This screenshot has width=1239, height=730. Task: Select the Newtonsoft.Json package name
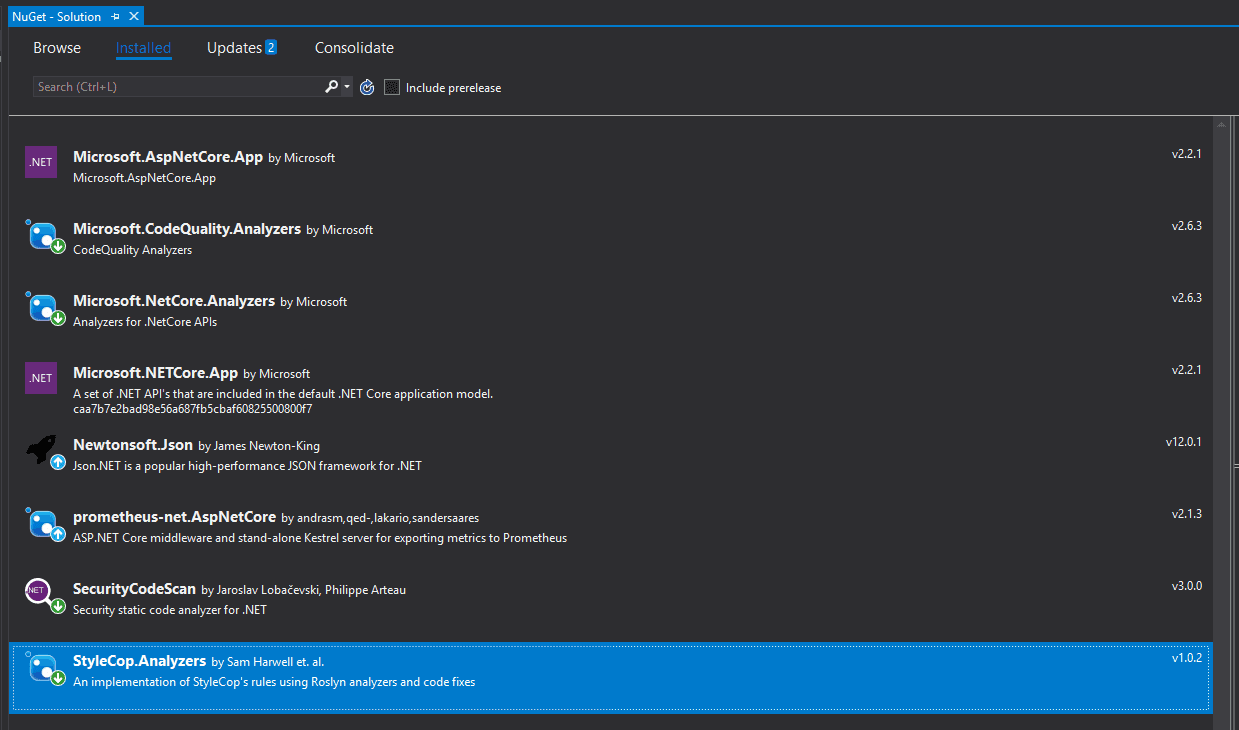133,445
